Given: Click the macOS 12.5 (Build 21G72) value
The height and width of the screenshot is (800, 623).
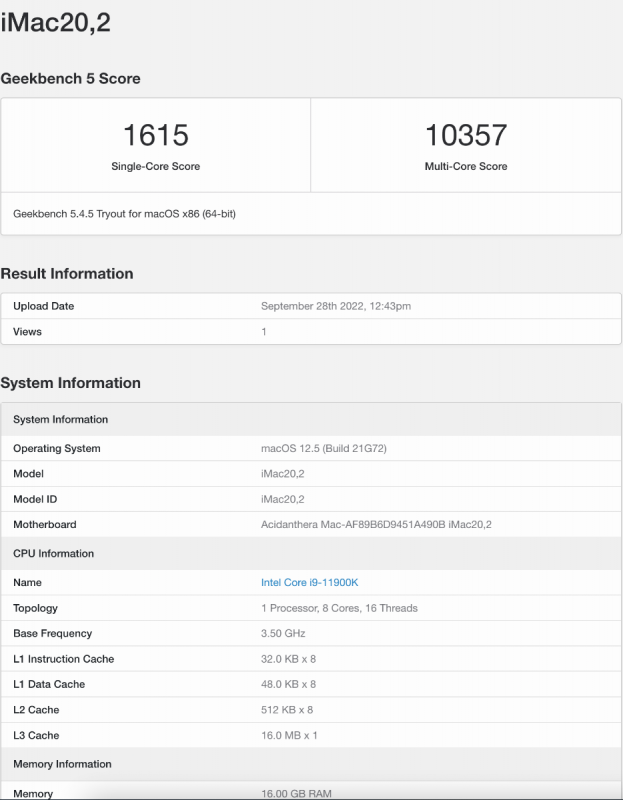Looking at the screenshot, I should (323, 449).
